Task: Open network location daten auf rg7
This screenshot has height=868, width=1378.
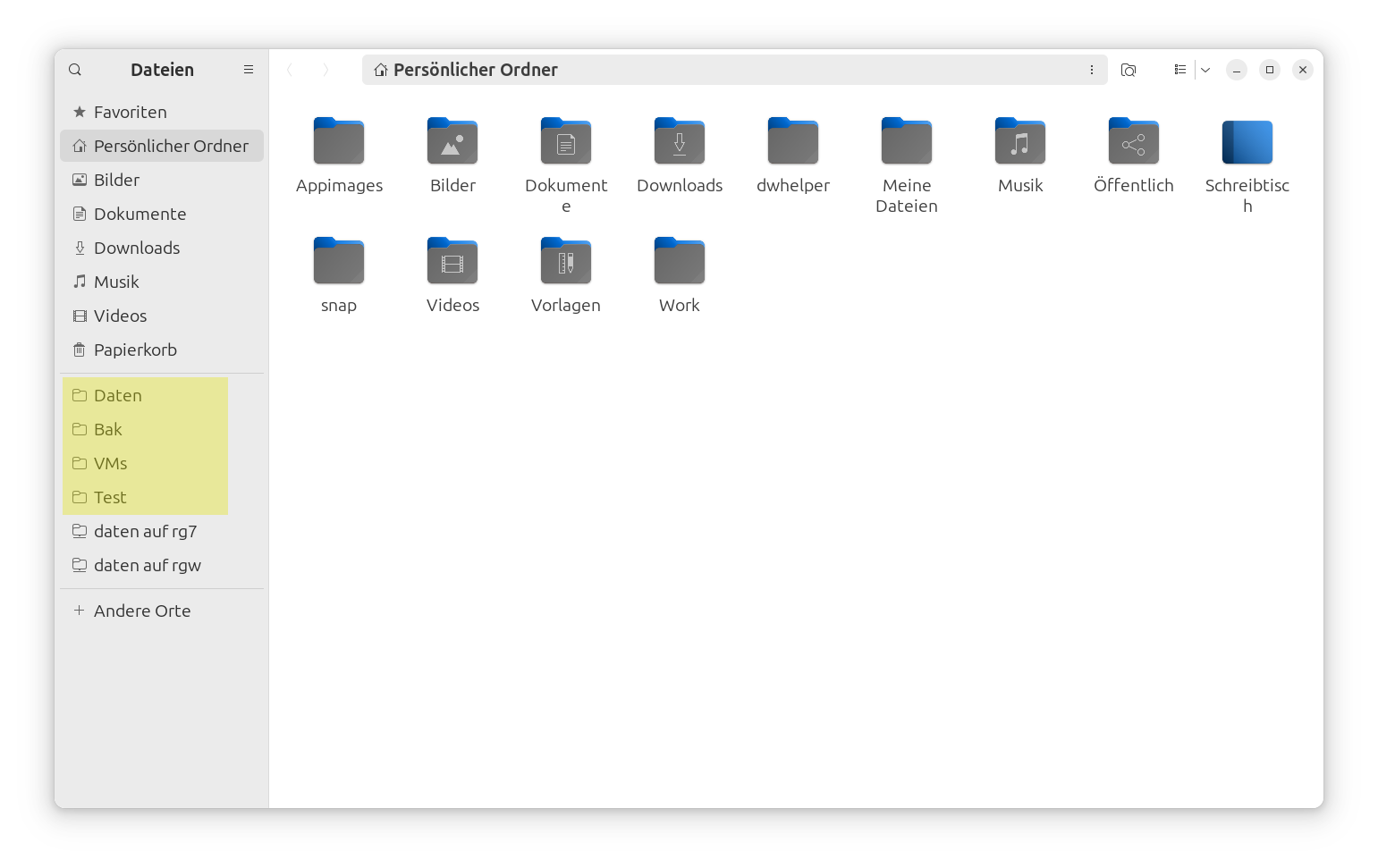Action: [162, 531]
